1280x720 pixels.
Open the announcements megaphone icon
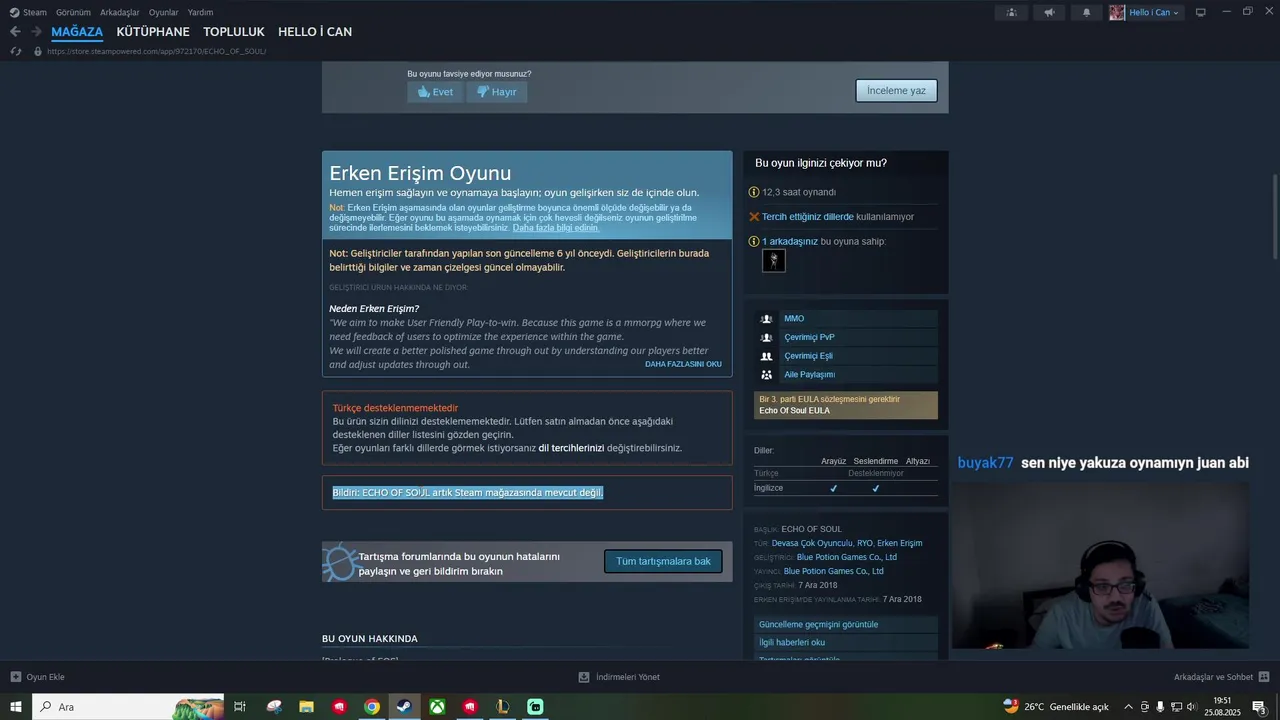point(1049,12)
